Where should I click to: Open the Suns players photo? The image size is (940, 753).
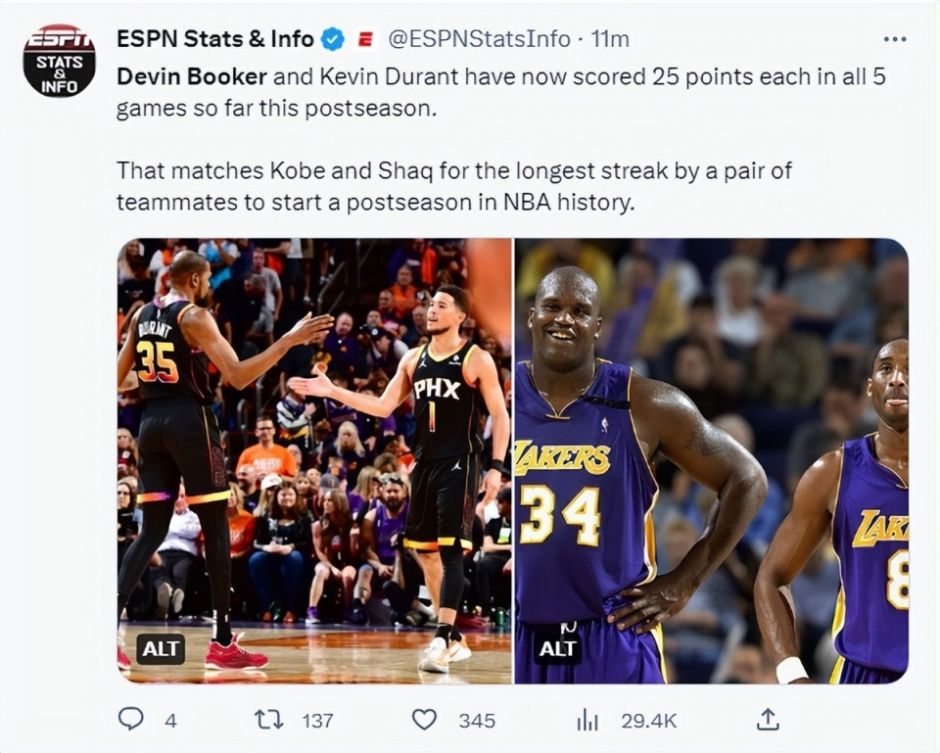[x=314, y=460]
